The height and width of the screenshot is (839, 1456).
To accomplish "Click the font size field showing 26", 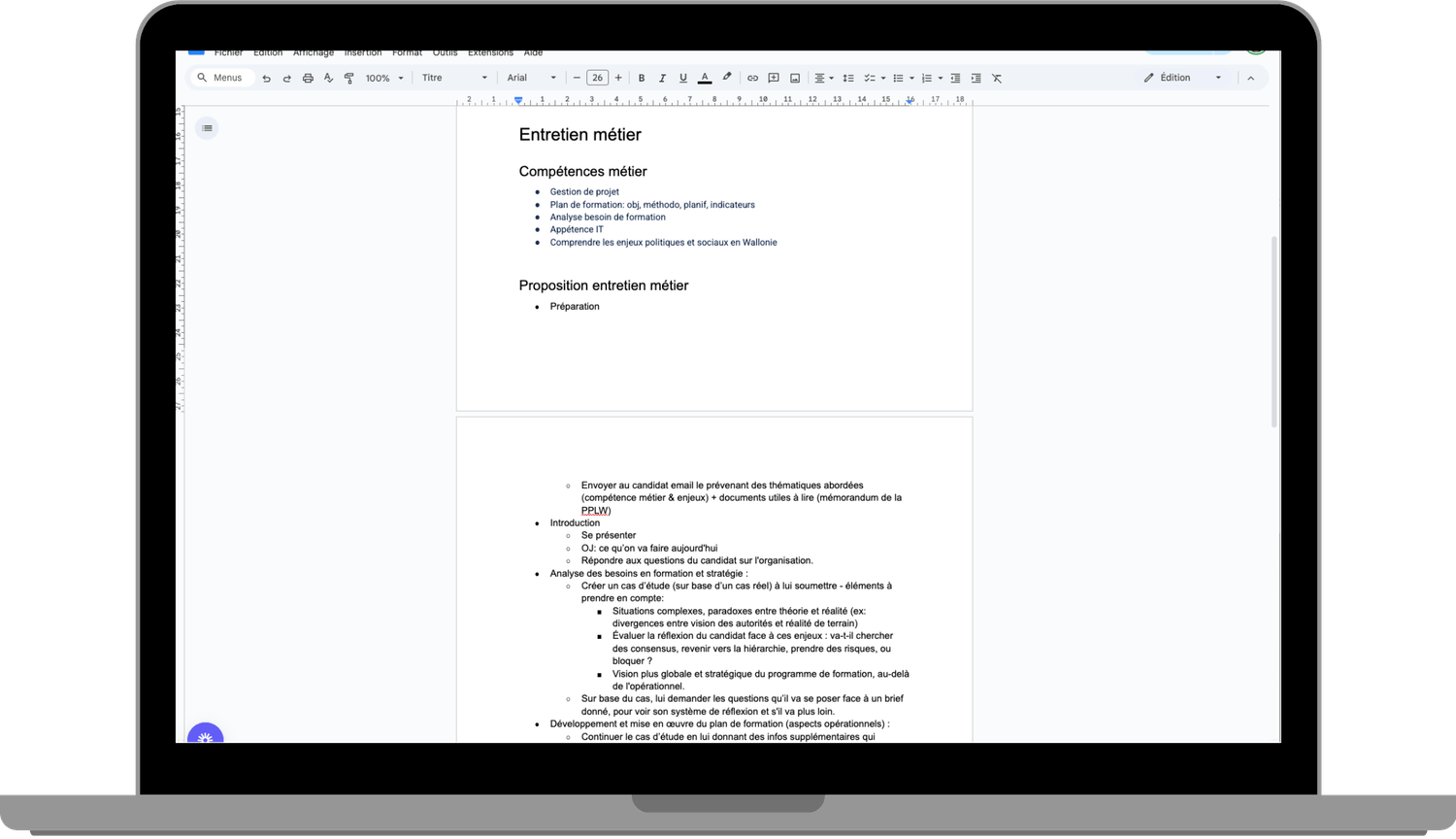I will (597, 78).
